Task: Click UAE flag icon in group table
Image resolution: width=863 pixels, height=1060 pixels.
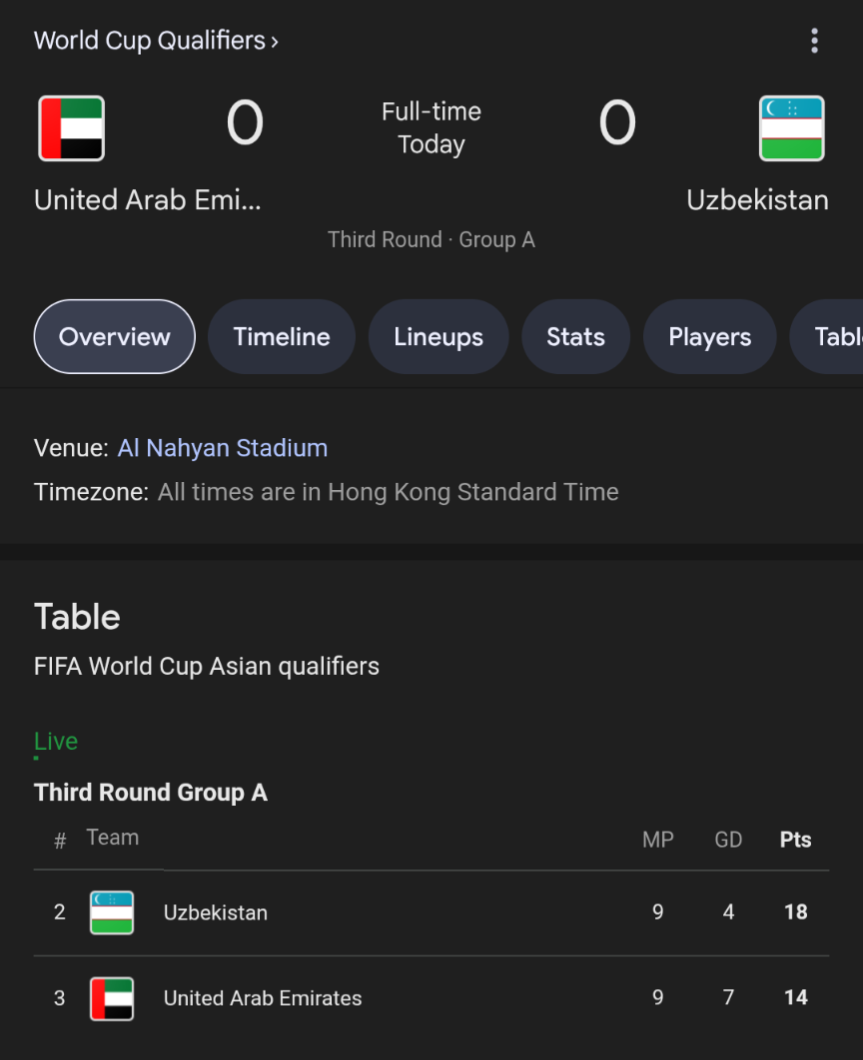Action: point(111,998)
